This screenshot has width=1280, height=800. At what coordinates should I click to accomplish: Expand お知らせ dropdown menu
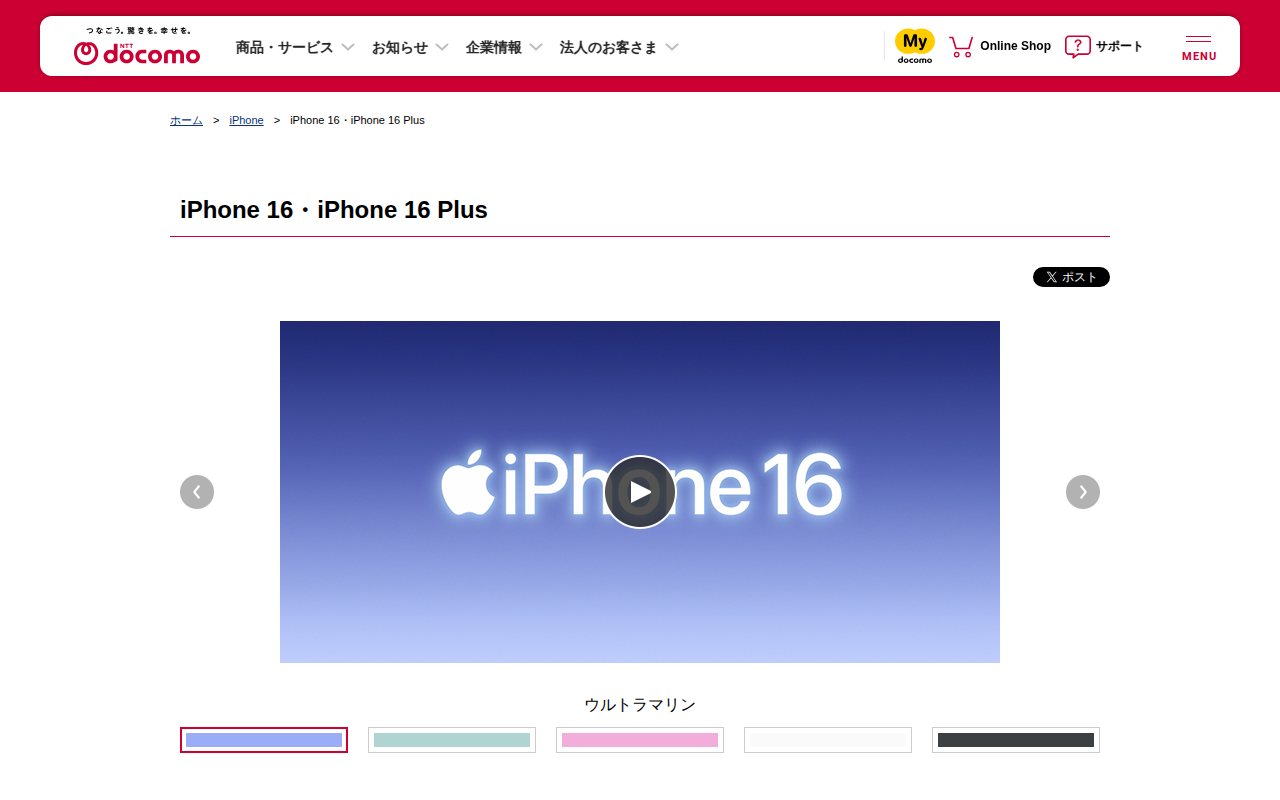click(410, 47)
